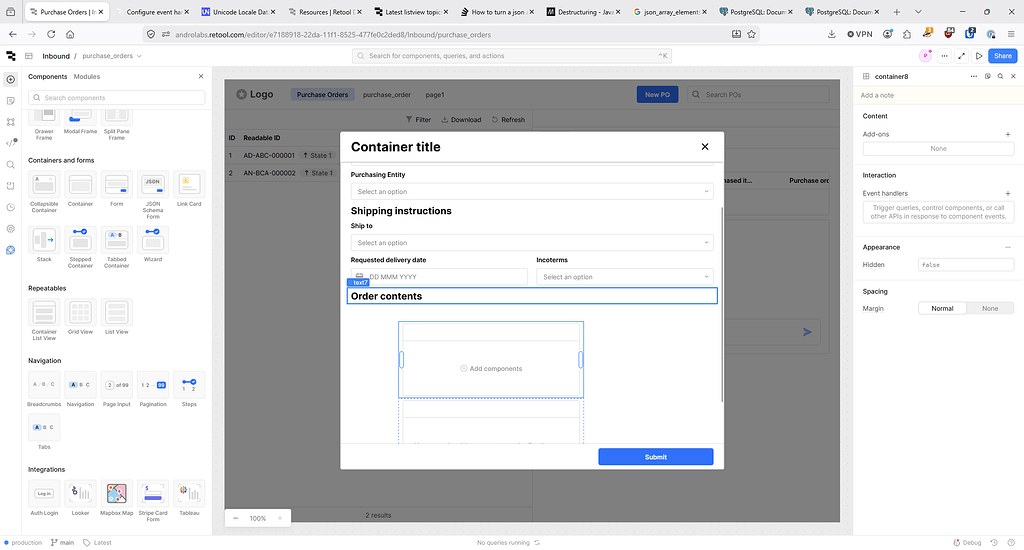1024x550 pixels.
Task: Add the Grid View component
Action: 80,317
